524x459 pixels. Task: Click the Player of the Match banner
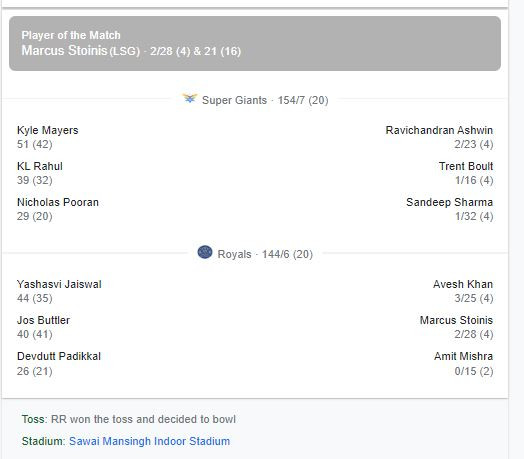tap(255, 43)
